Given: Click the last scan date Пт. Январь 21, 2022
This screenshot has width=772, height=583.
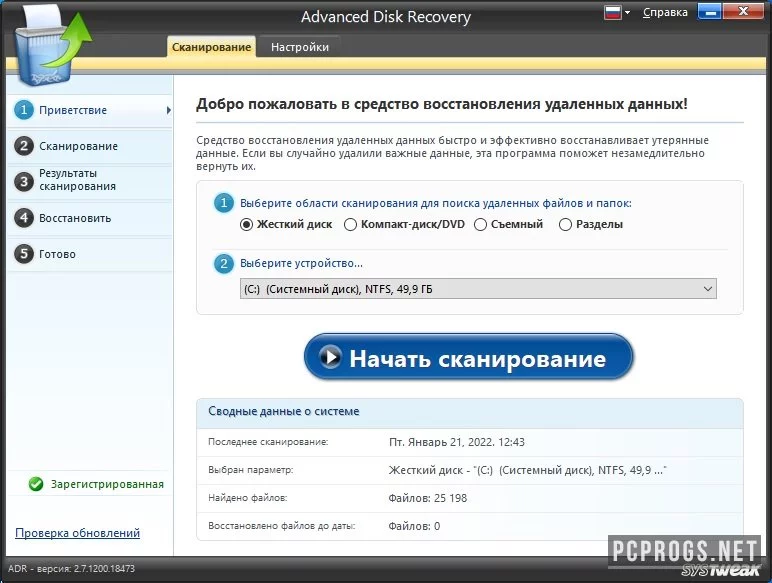Looking at the screenshot, I should point(456,442).
